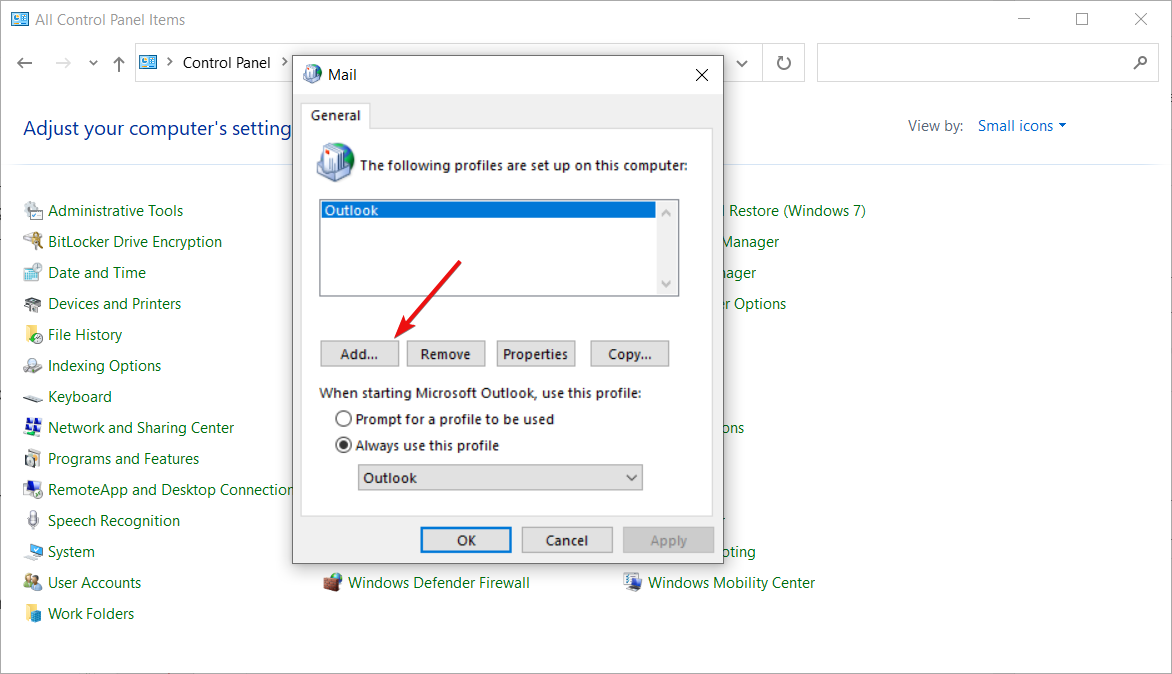
Task: Refresh the Control Panel view
Action: pyautogui.click(x=783, y=63)
